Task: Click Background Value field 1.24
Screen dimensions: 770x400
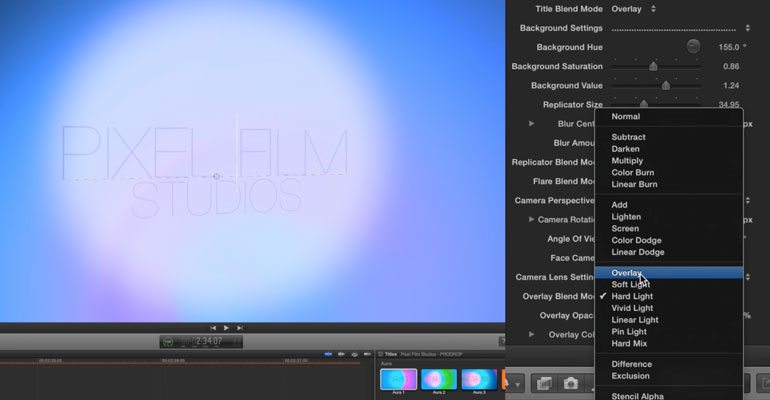Action: (x=731, y=85)
